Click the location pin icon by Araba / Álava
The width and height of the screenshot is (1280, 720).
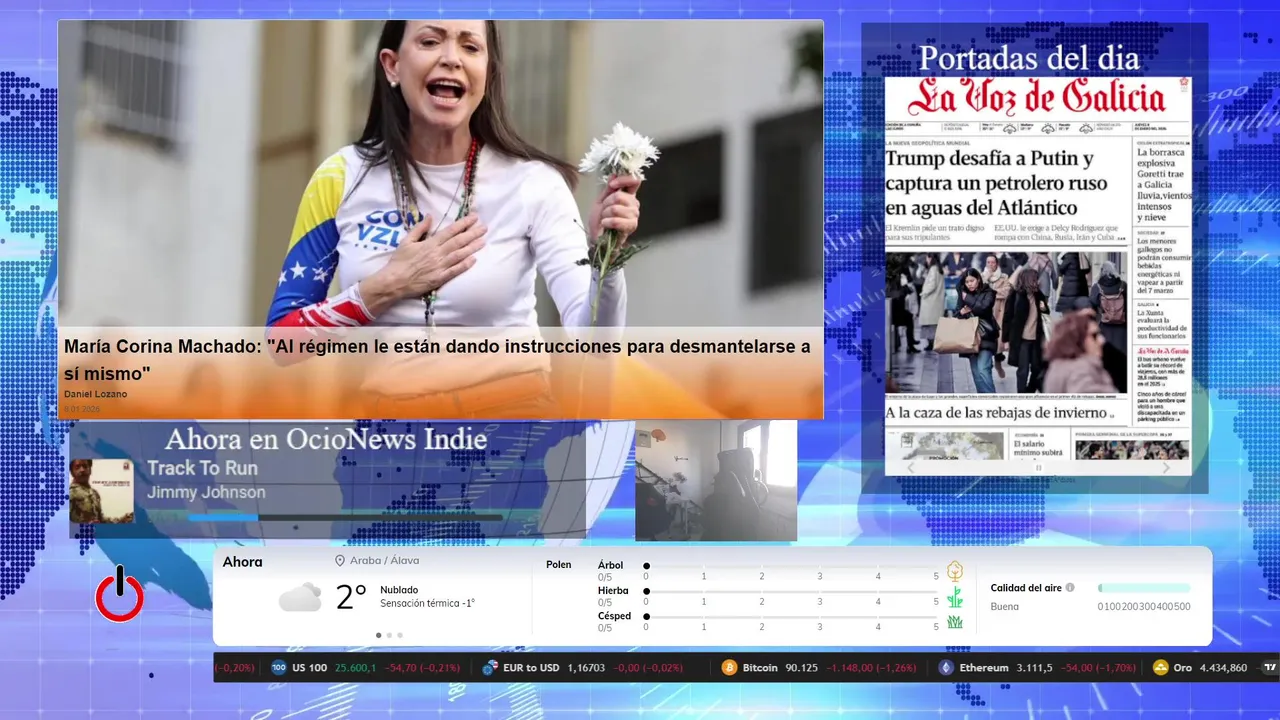[x=340, y=561]
